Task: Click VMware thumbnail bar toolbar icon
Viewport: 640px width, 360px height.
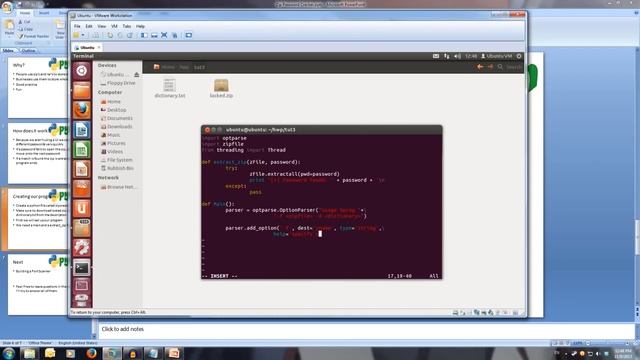Action: click(154, 35)
